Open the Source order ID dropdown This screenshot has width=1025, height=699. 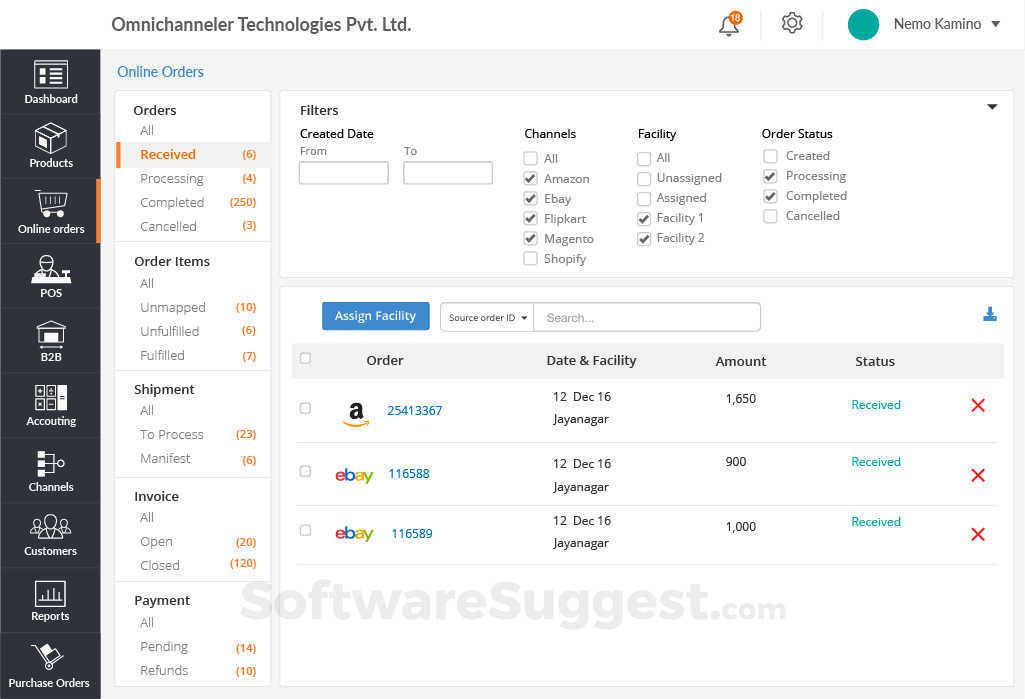[x=486, y=316]
